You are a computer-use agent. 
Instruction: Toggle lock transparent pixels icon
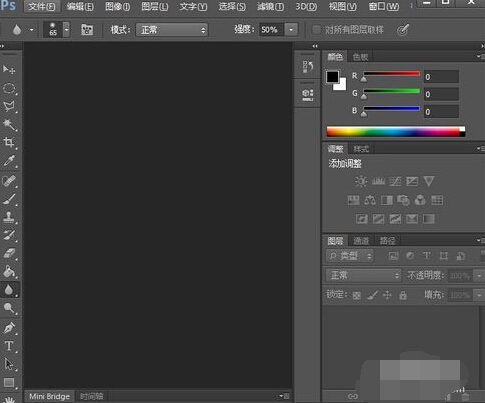tap(357, 295)
